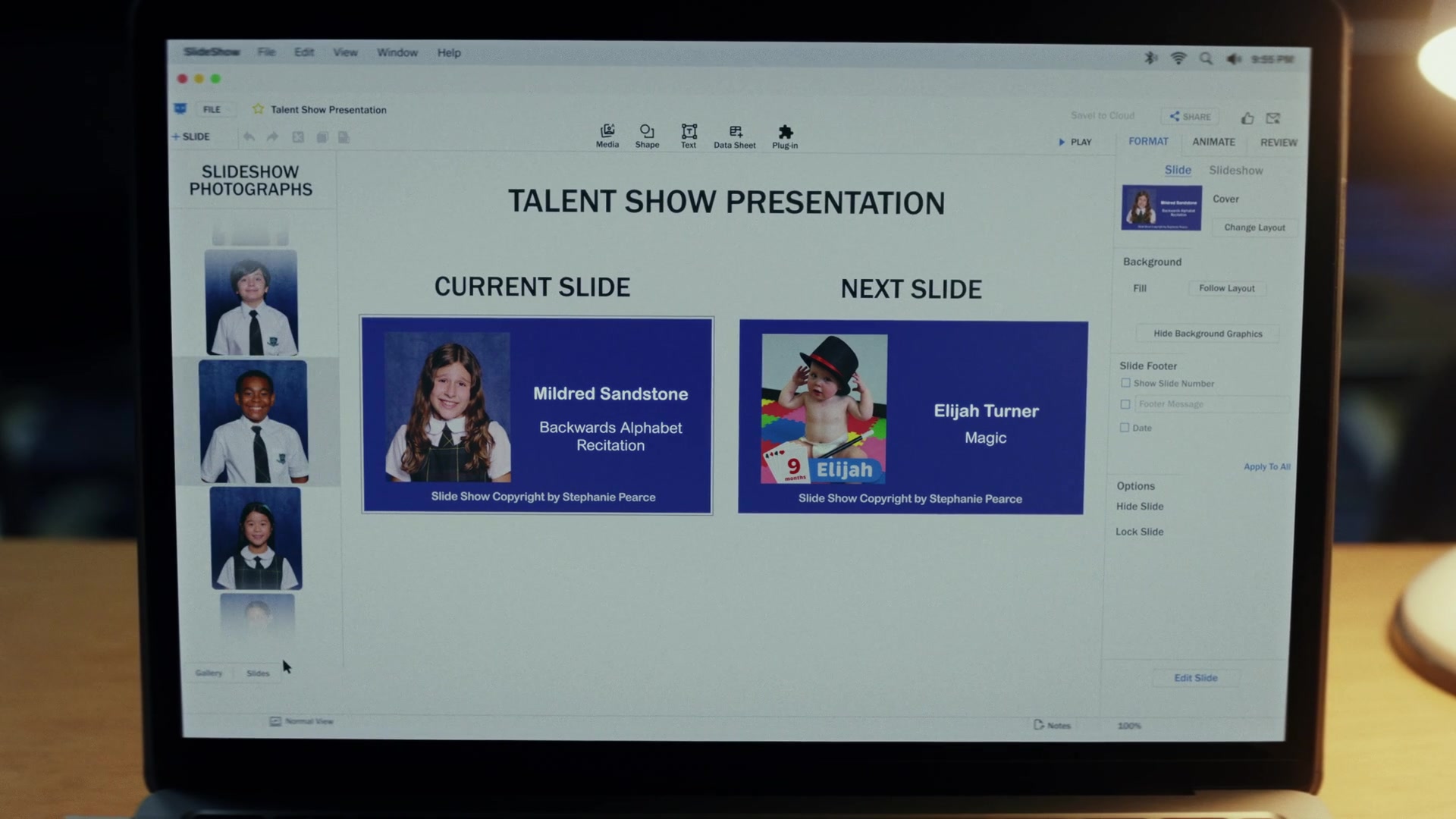Switch to the REVIEW tab
Image resolution: width=1456 pixels, height=819 pixels.
click(x=1279, y=143)
